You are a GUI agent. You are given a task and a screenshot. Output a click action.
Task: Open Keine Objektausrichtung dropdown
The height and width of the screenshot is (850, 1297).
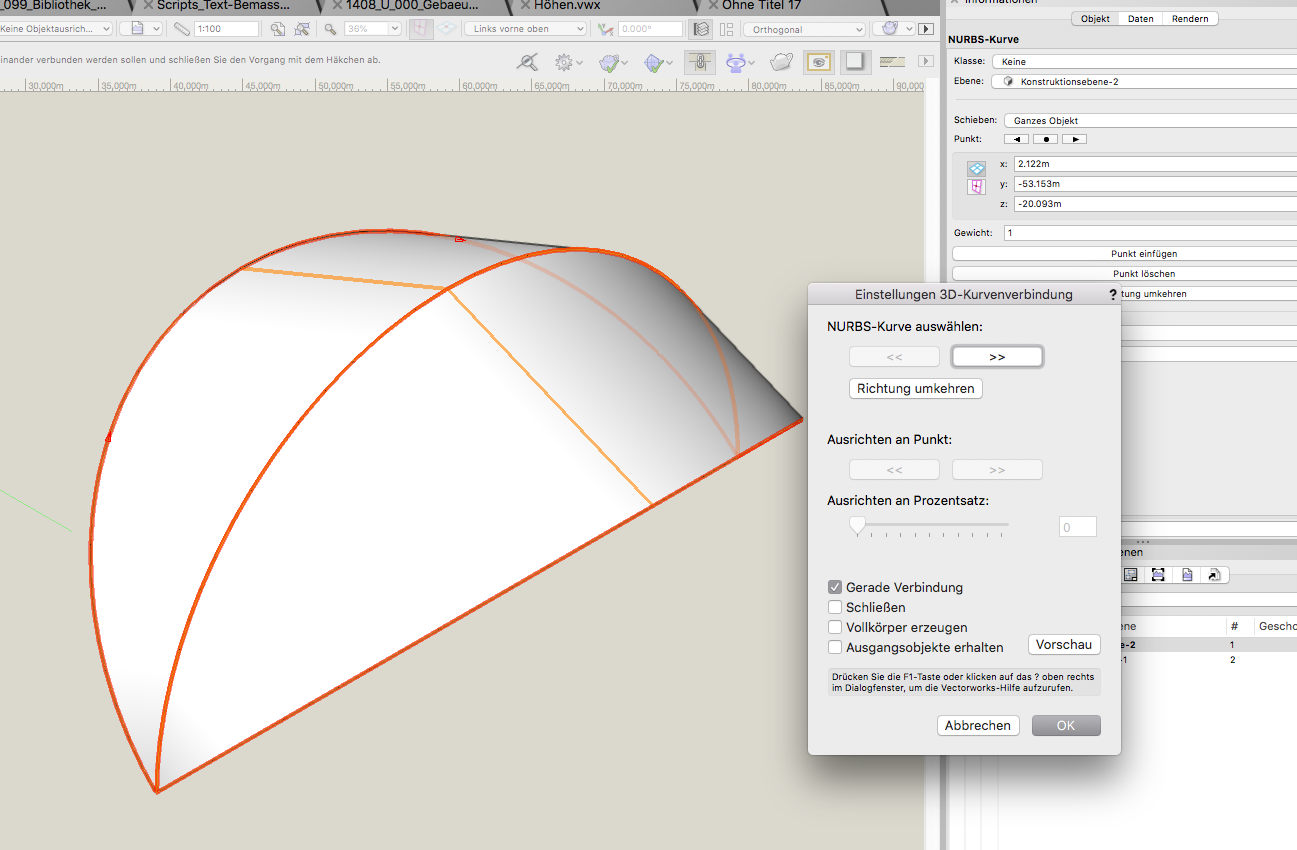click(56, 29)
